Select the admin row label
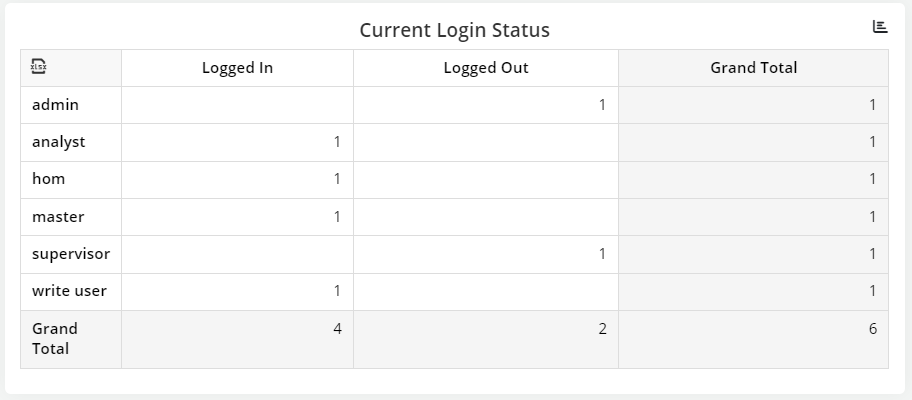The width and height of the screenshot is (912, 400). (x=55, y=105)
